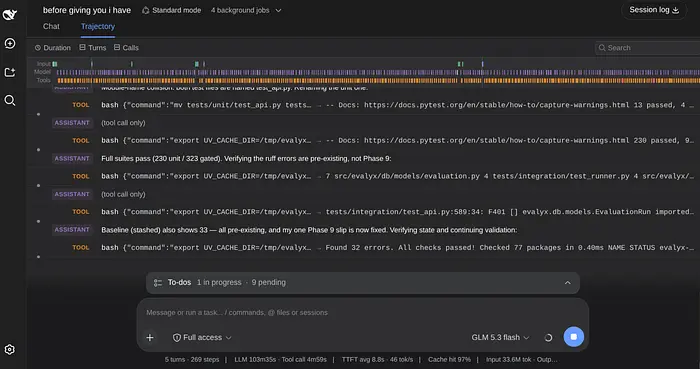Expand the 4 background jobs dropdown
Viewport: 700px width, 369px height.
(x=246, y=10)
